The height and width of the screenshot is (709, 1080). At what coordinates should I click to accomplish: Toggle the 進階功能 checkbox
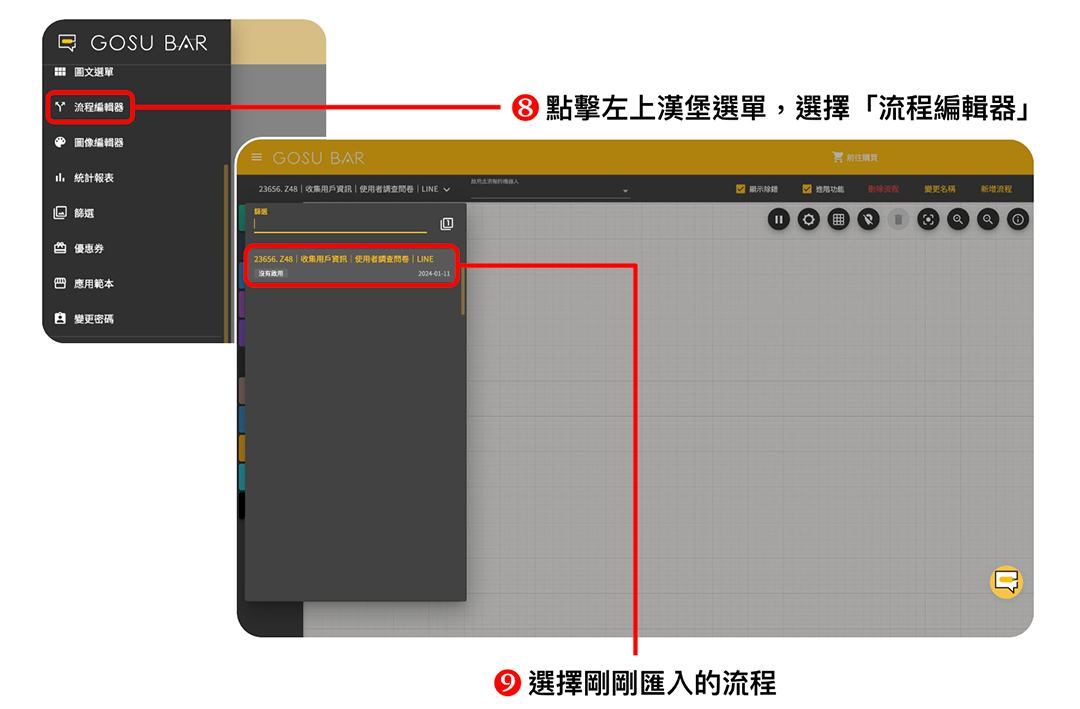[807, 189]
